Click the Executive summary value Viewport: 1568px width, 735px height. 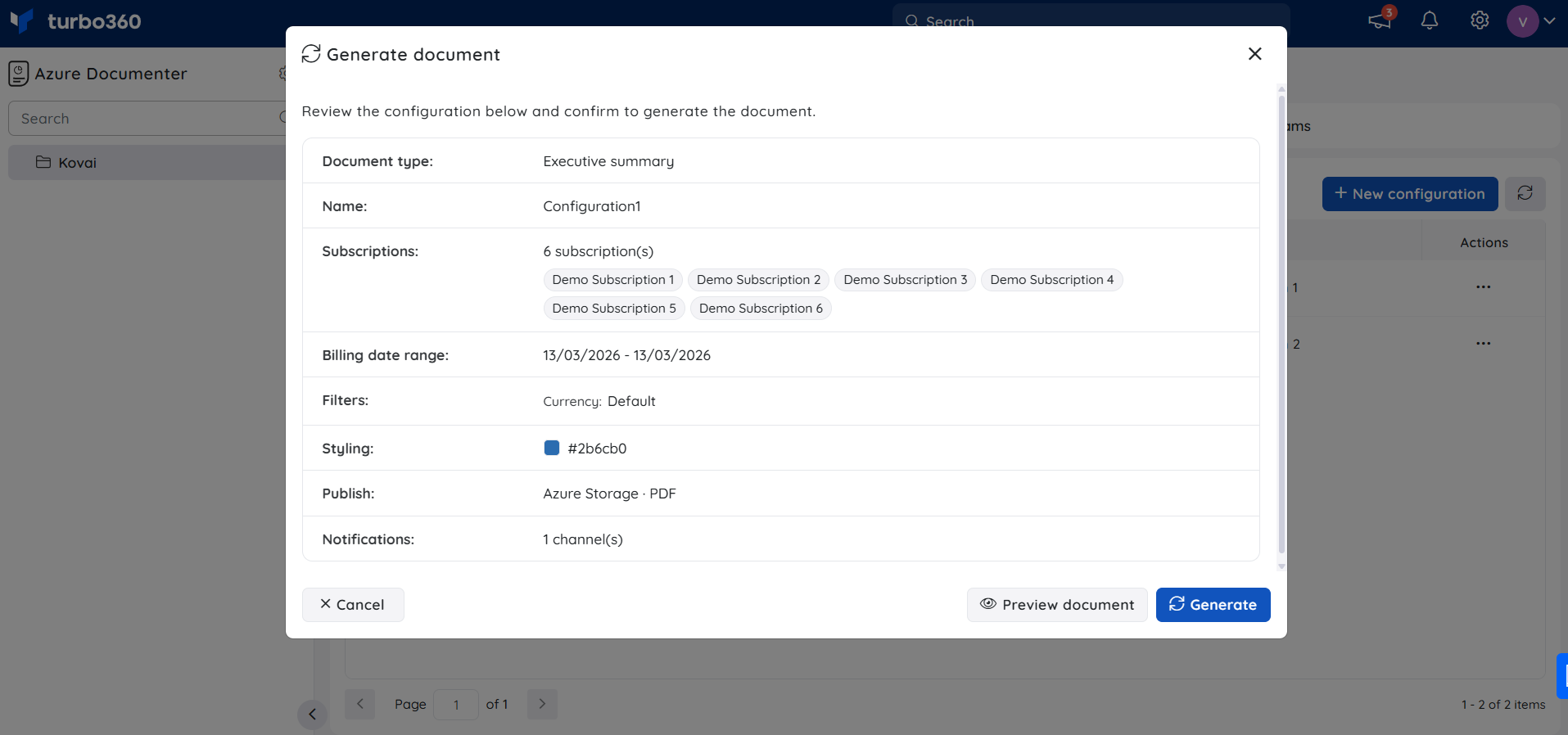click(x=608, y=161)
